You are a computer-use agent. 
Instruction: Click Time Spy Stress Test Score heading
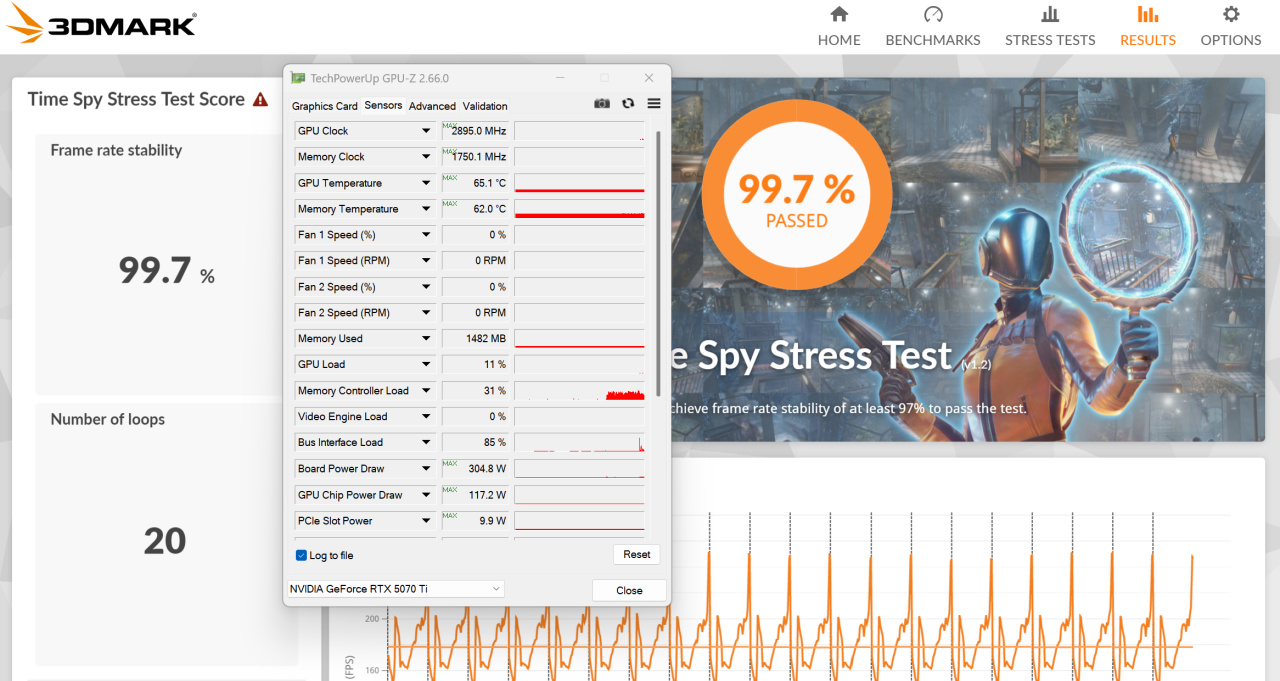(x=136, y=99)
